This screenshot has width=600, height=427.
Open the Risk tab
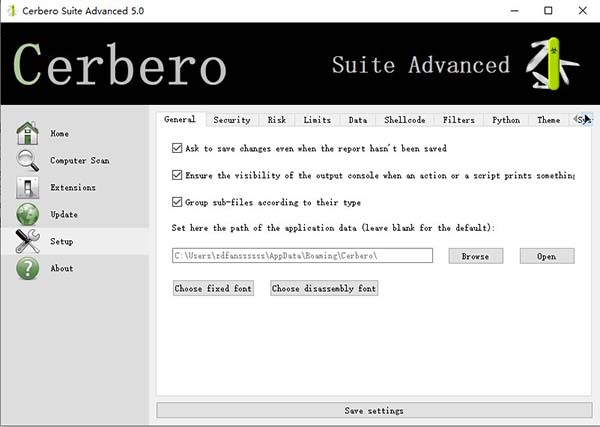(276, 120)
